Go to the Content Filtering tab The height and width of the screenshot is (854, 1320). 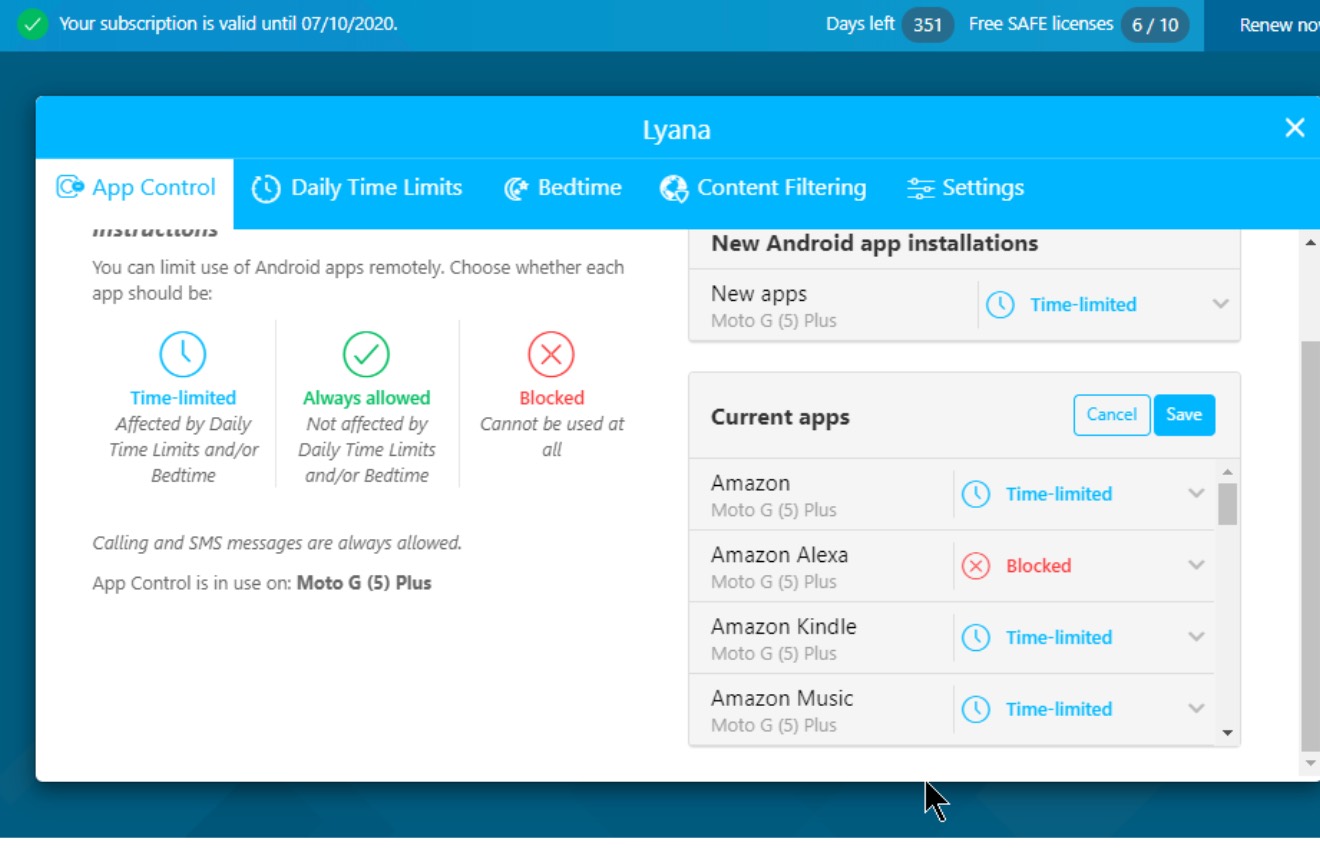tap(763, 188)
